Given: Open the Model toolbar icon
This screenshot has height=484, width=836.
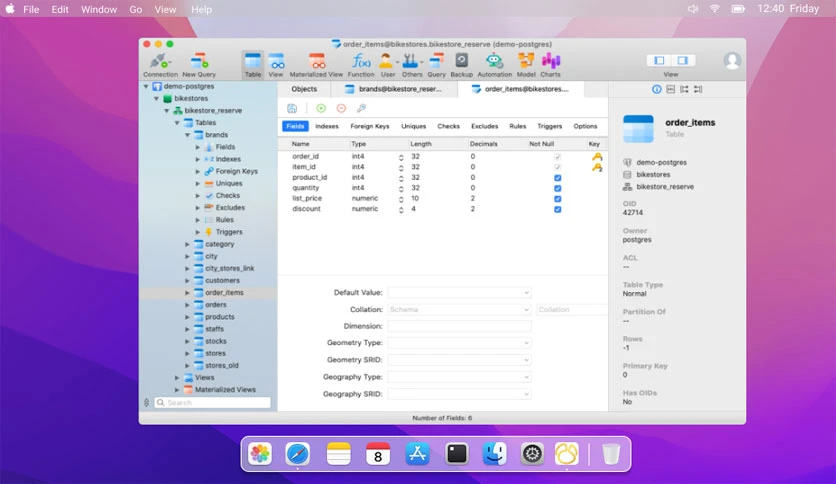Looking at the screenshot, I should click(x=526, y=65).
